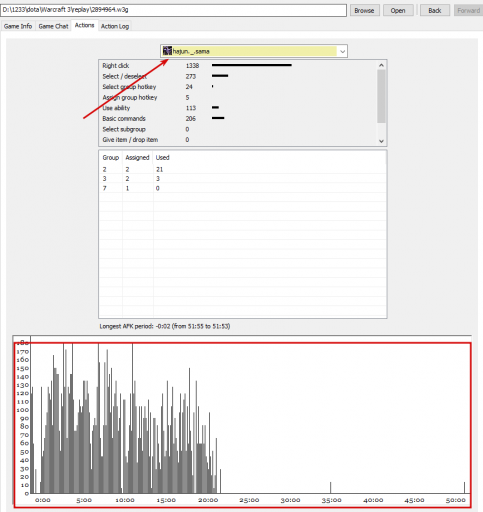The height and width of the screenshot is (512, 483).
Task: Click the hero icon beside hajun._.sama
Action: 167,51
